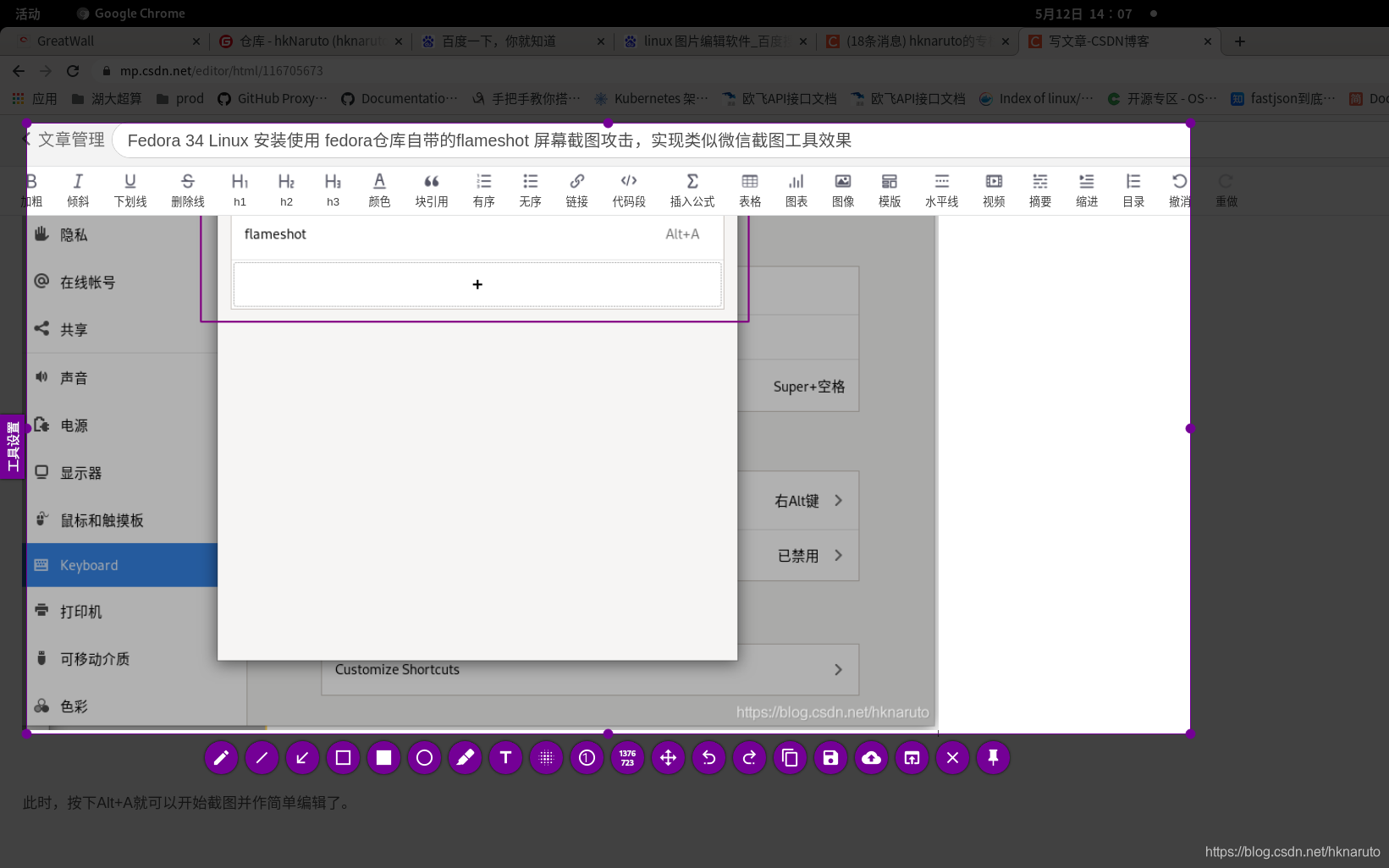This screenshot has width=1389, height=868.
Task: Expand the 已禁用 row chevron
Action: coord(838,556)
